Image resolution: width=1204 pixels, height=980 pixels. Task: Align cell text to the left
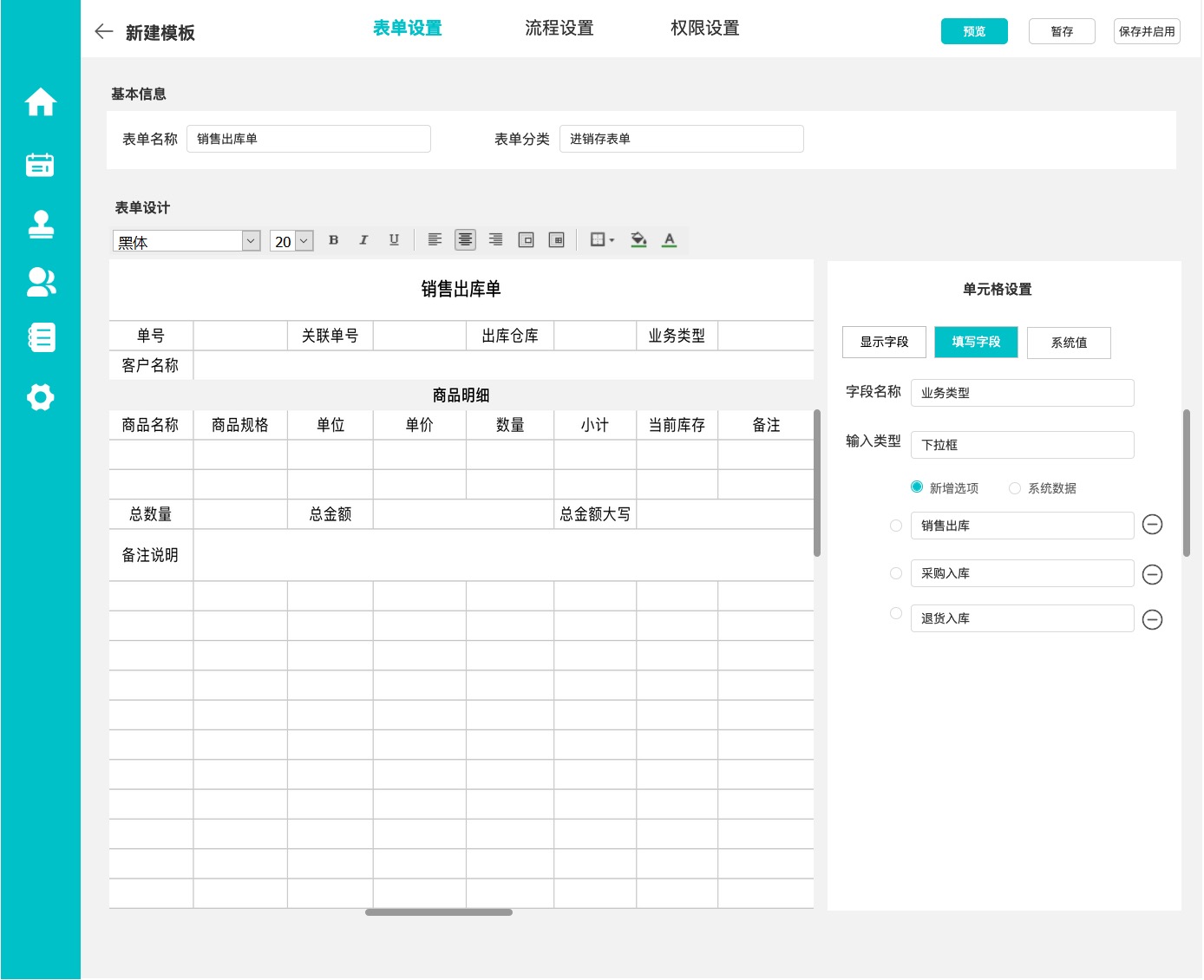(435, 240)
